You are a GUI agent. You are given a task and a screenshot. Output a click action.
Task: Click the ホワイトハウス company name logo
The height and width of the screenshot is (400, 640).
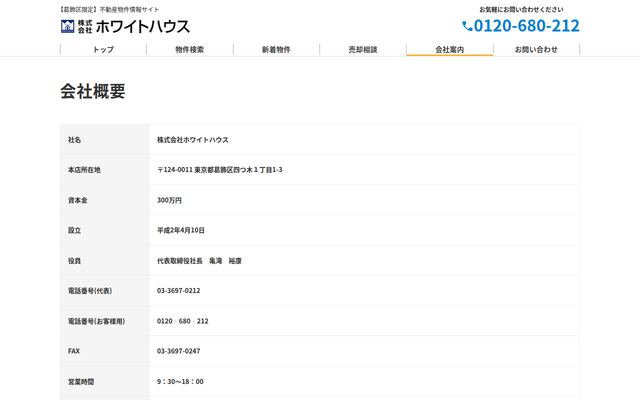coord(143,27)
